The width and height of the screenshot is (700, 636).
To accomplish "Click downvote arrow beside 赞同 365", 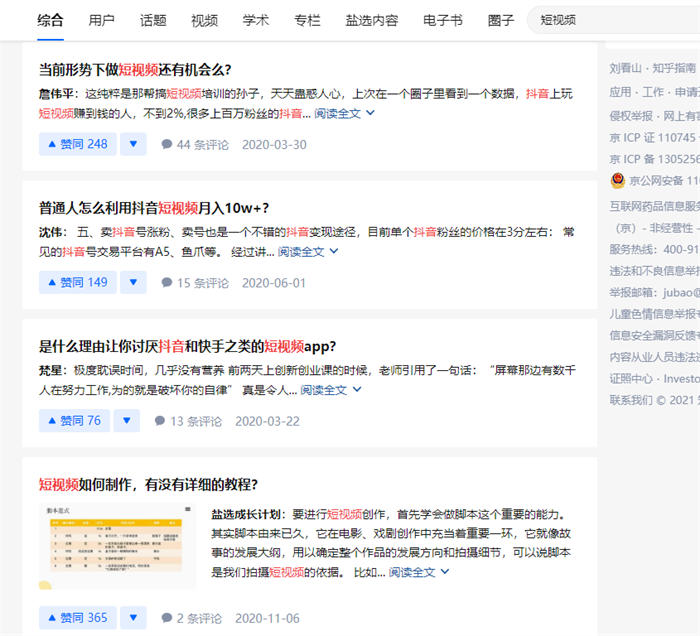I will 133,618.
